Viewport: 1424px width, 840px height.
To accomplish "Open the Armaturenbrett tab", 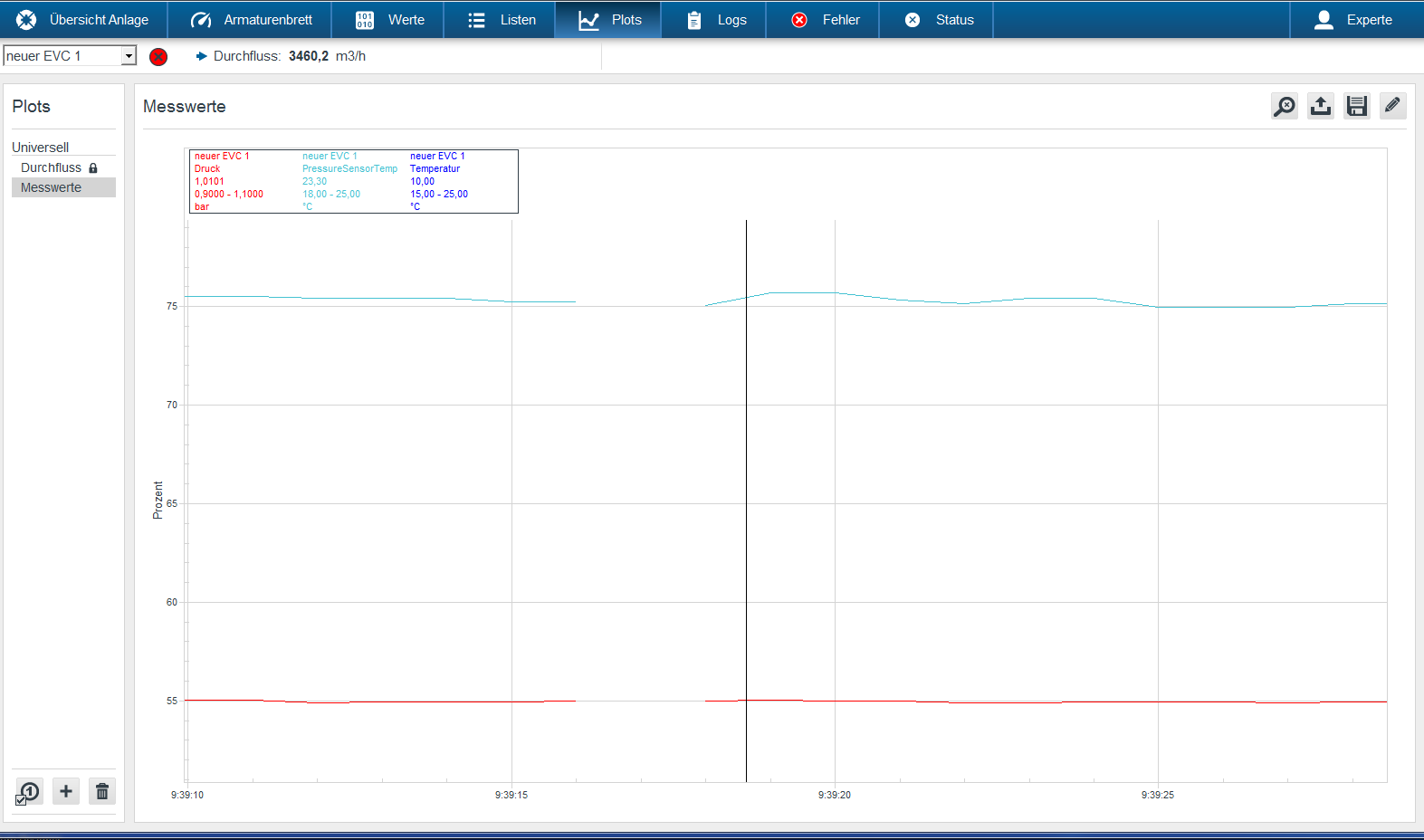I will [x=252, y=20].
